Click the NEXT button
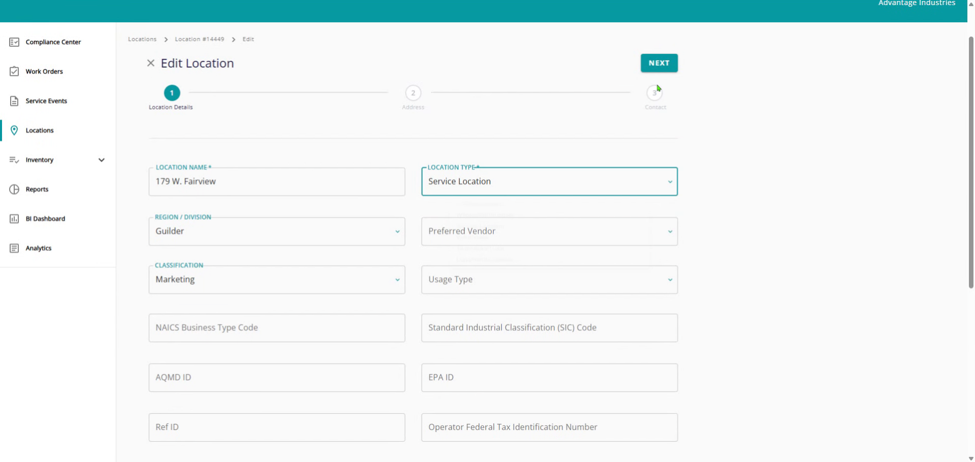The width and height of the screenshot is (975, 462). 659,63
